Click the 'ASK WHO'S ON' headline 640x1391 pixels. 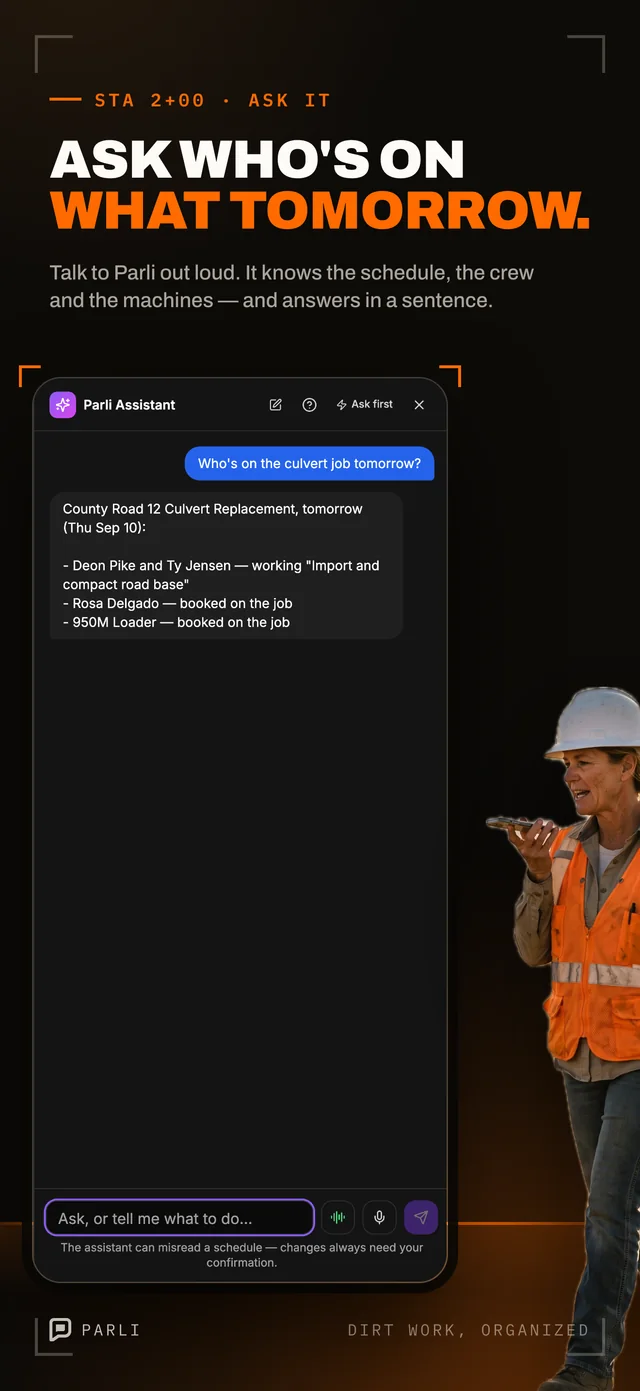(257, 160)
